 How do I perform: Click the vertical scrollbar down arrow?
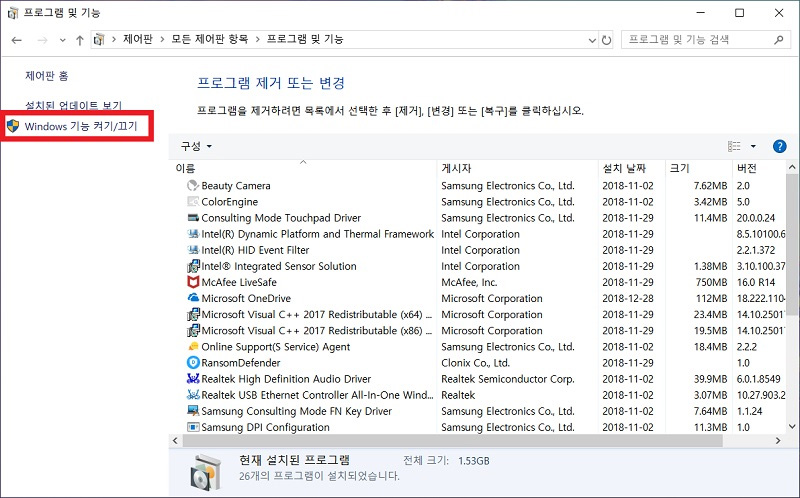(792, 427)
